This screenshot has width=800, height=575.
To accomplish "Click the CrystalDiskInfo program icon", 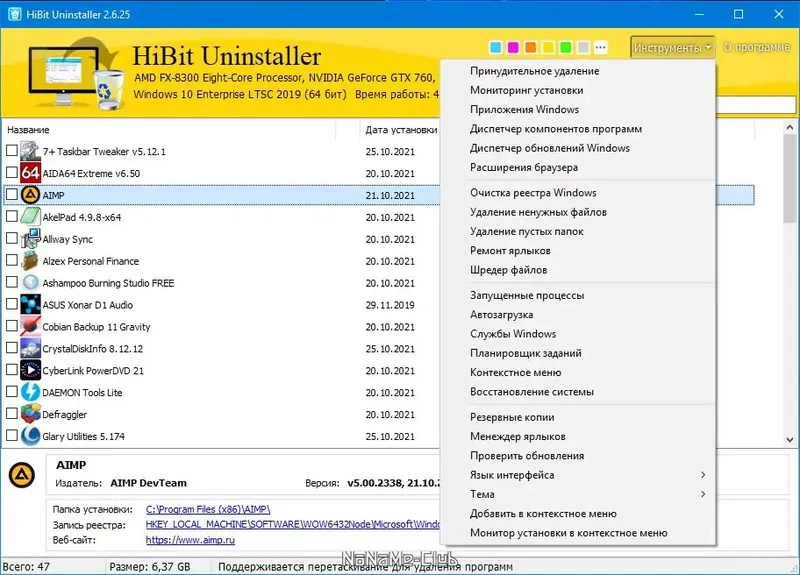I will [30, 348].
